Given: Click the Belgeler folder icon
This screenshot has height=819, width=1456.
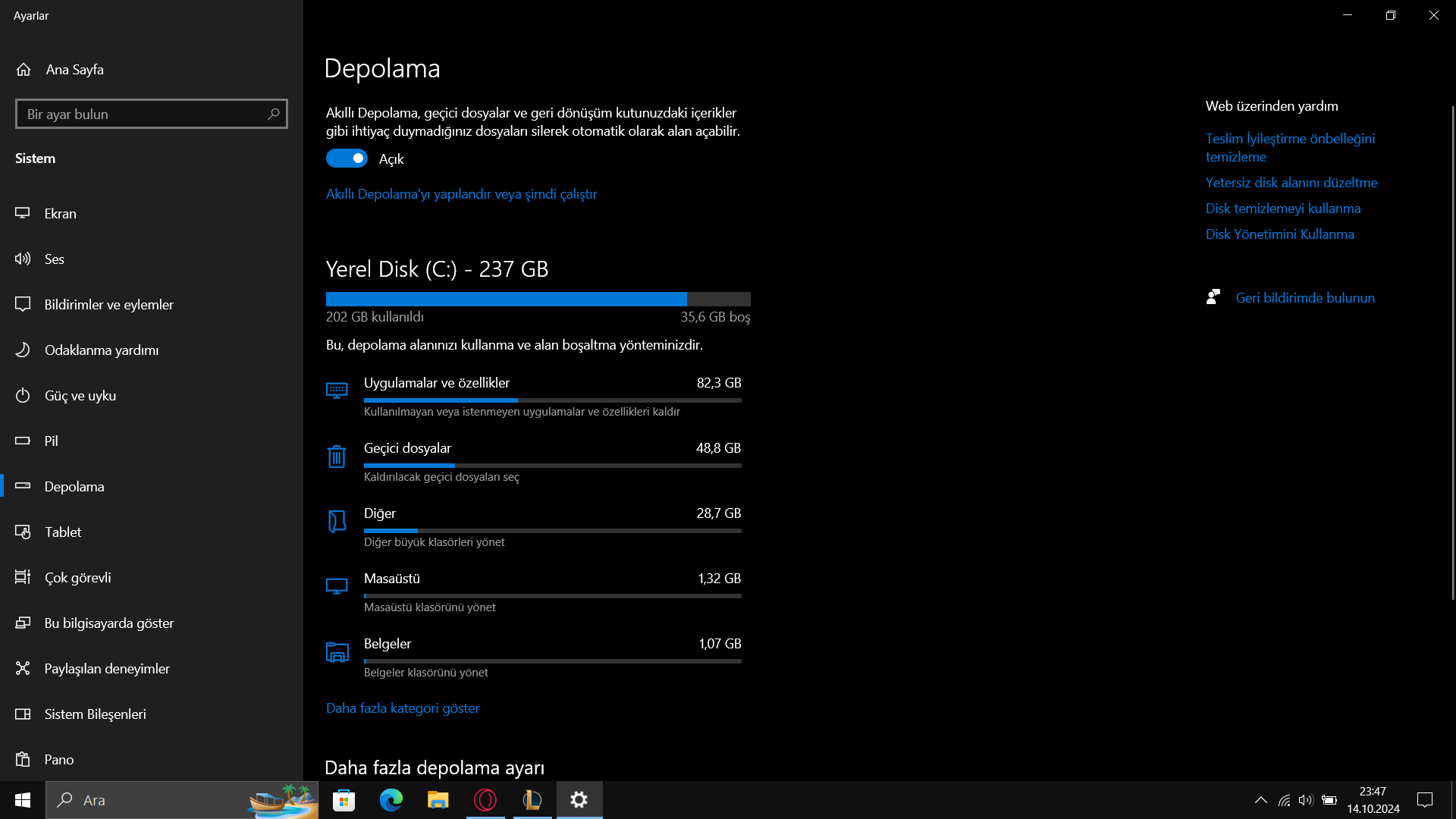Looking at the screenshot, I should tap(337, 652).
